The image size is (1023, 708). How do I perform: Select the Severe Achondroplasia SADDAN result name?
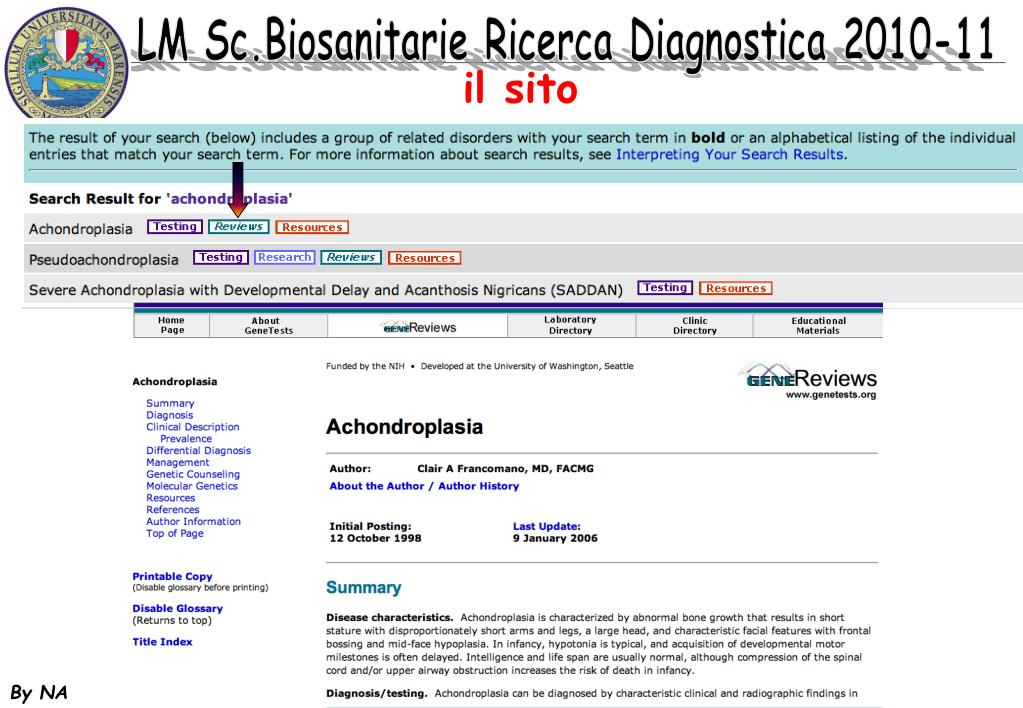point(326,290)
